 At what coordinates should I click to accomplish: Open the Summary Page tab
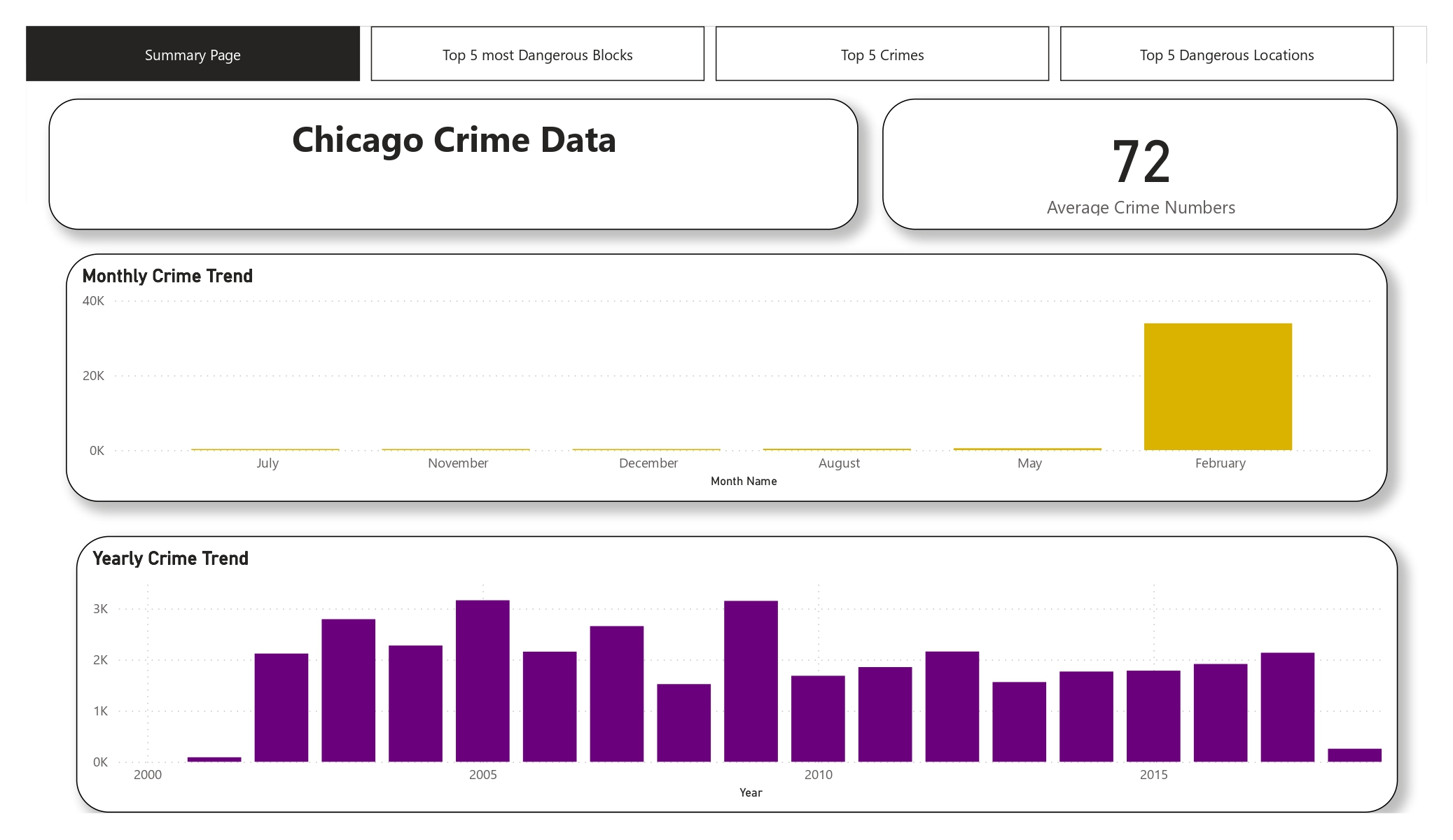point(193,55)
